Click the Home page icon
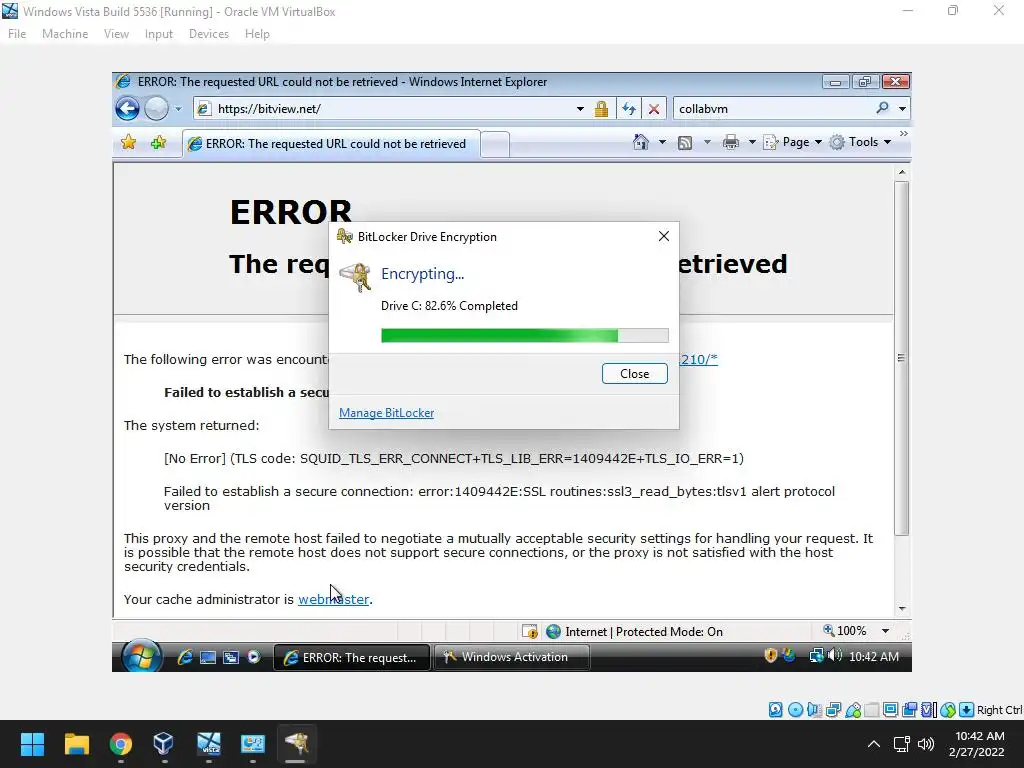The height and width of the screenshot is (768, 1024). (x=641, y=142)
